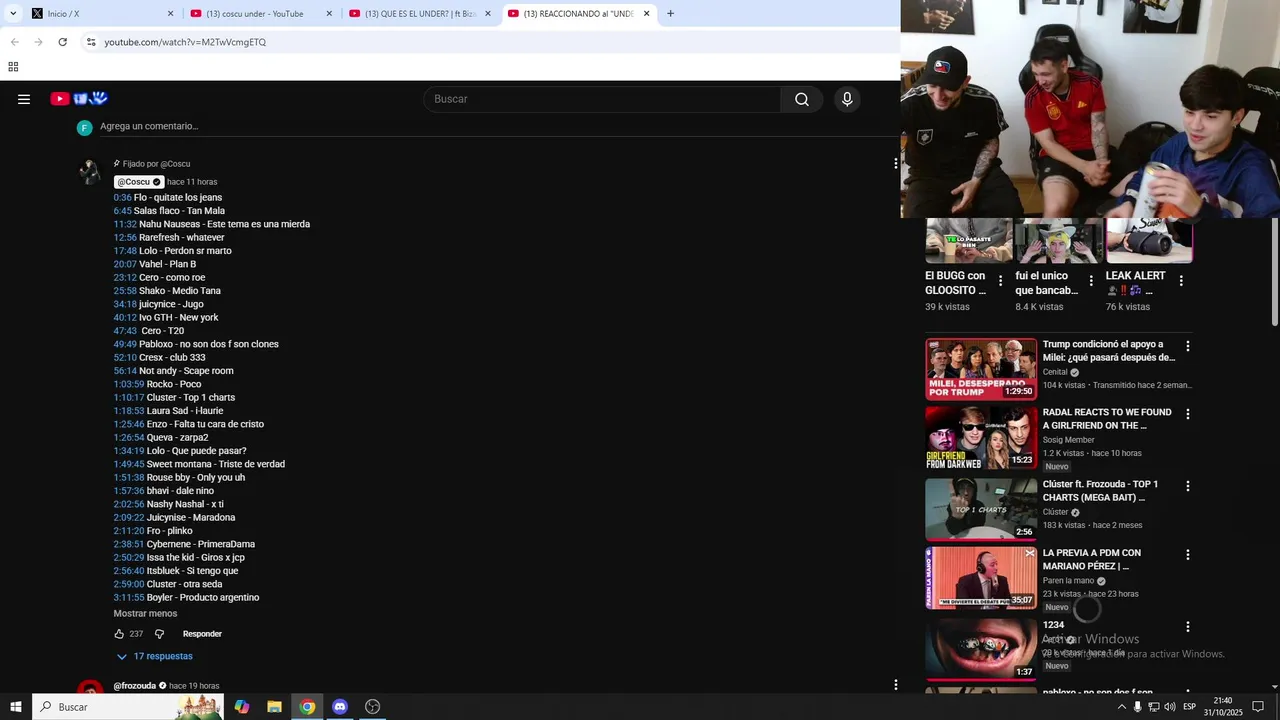1280x720 pixels.
Task: Open the Windows Start menu
Action: coord(16,706)
